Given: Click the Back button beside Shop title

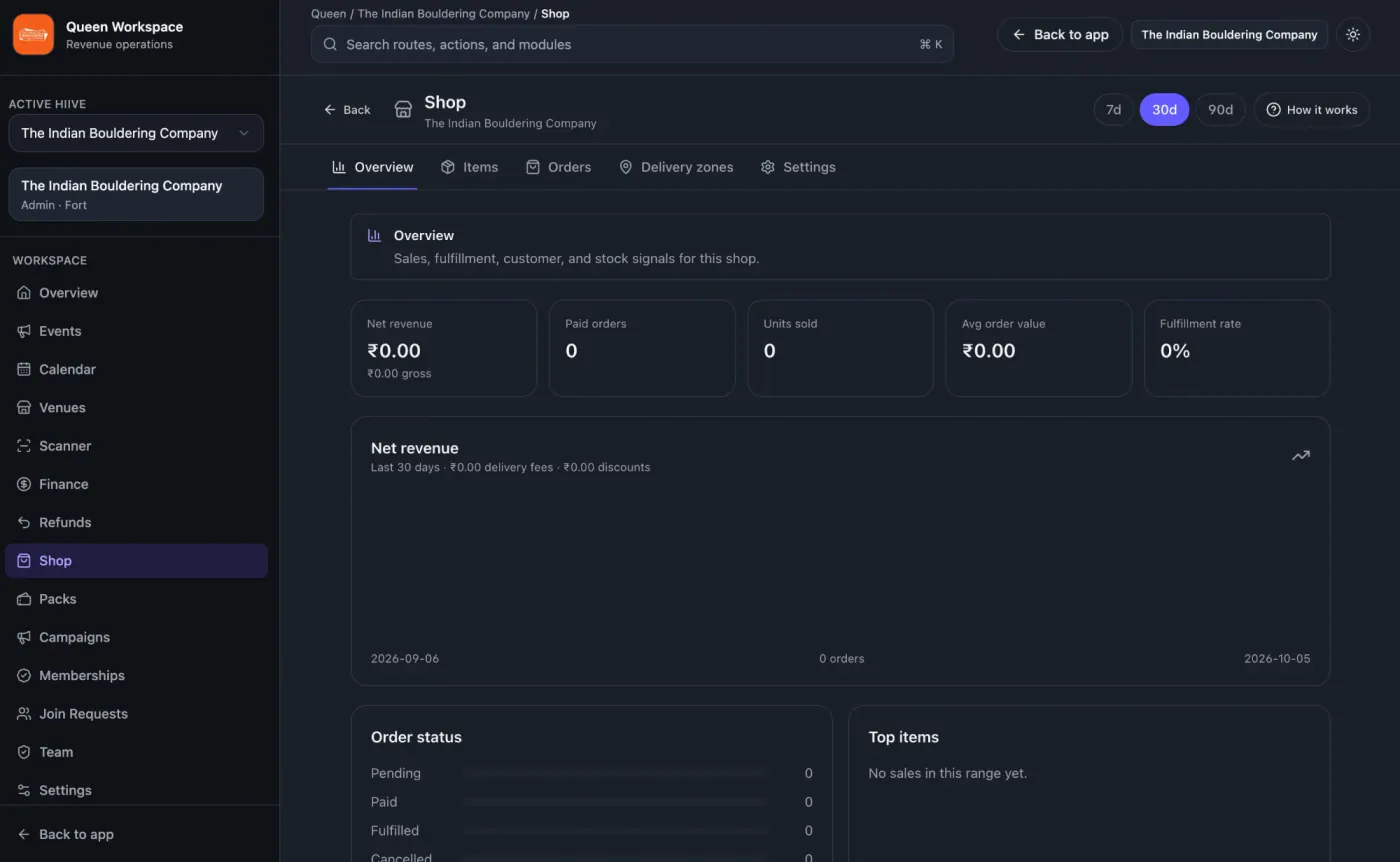Looking at the screenshot, I should click(x=347, y=110).
